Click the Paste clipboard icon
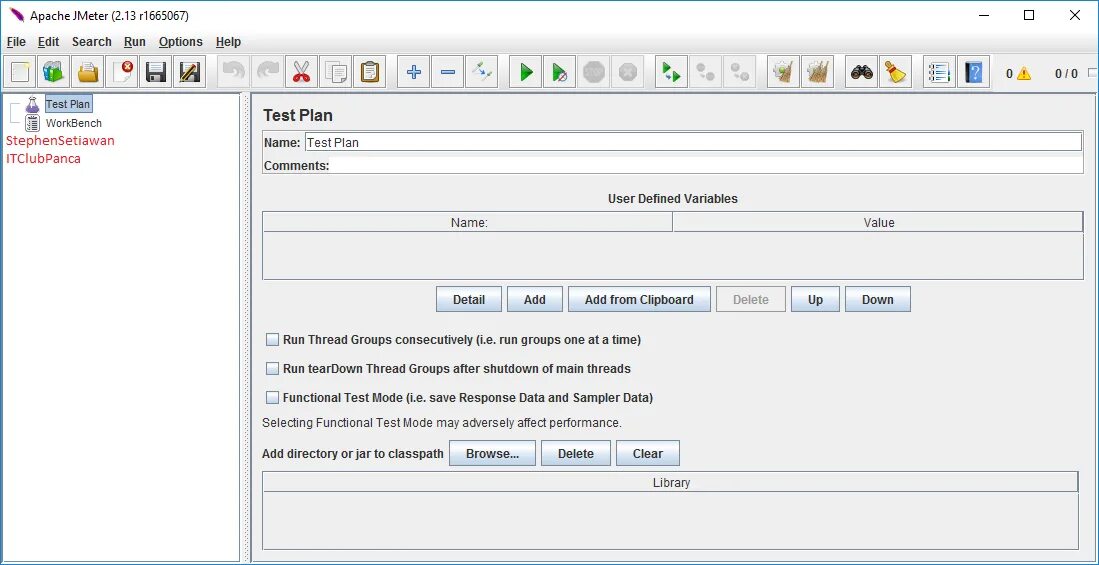 coord(369,72)
